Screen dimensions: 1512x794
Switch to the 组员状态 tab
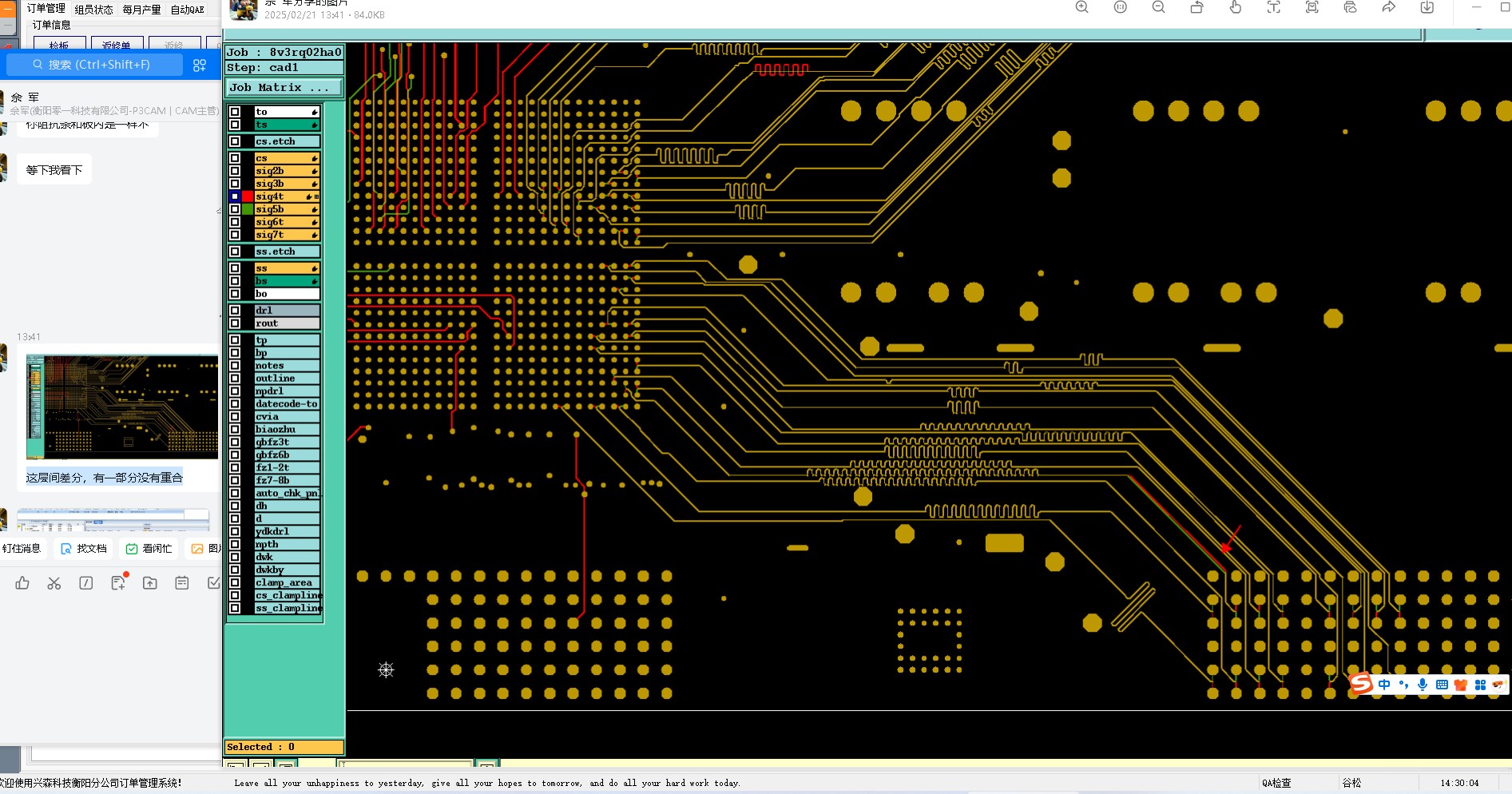pyautogui.click(x=94, y=10)
